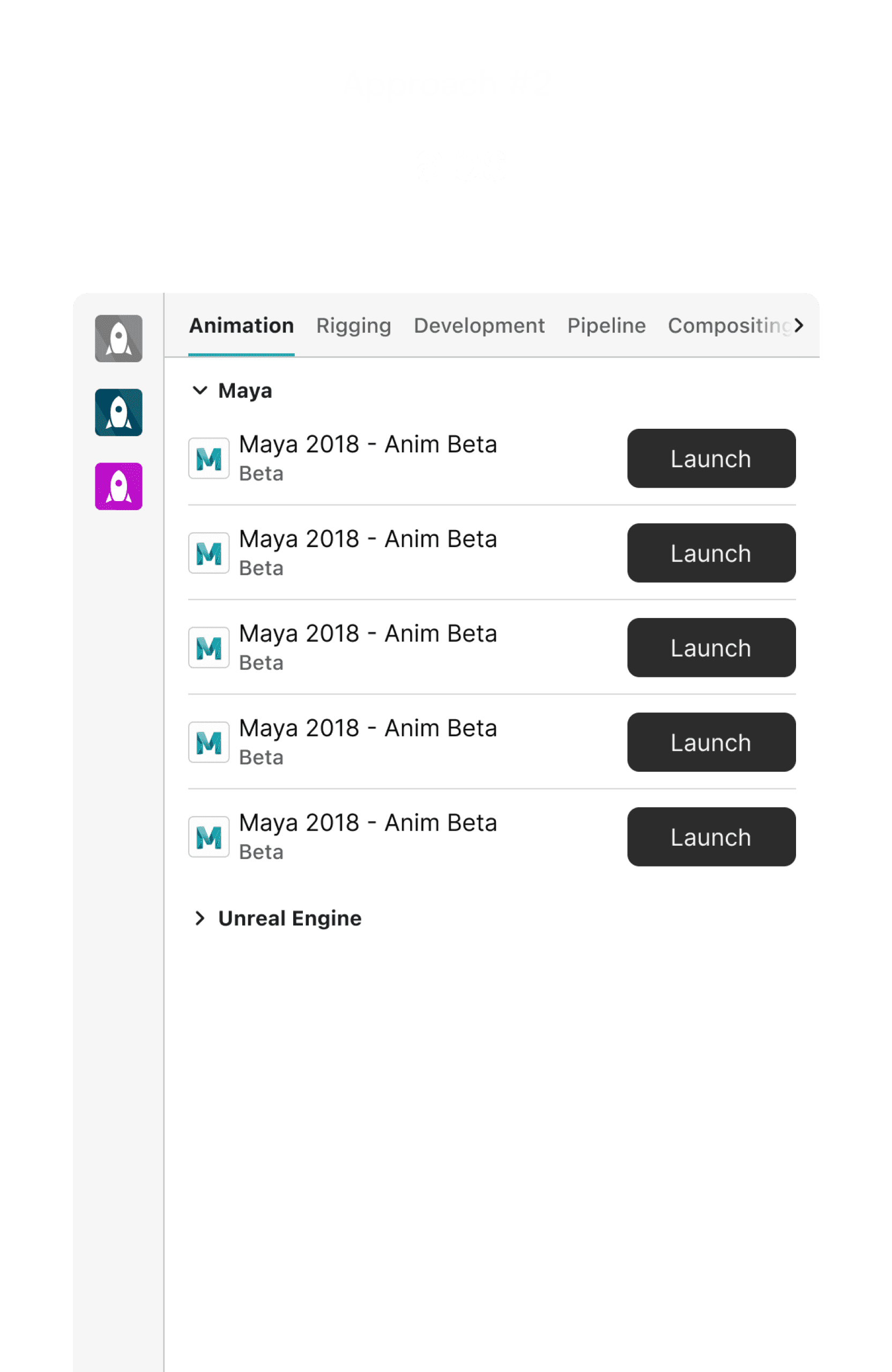Image resolution: width=892 pixels, height=1372 pixels.
Task: Click the fifth "Maya 2018 - Anim Beta" title
Action: tap(368, 823)
